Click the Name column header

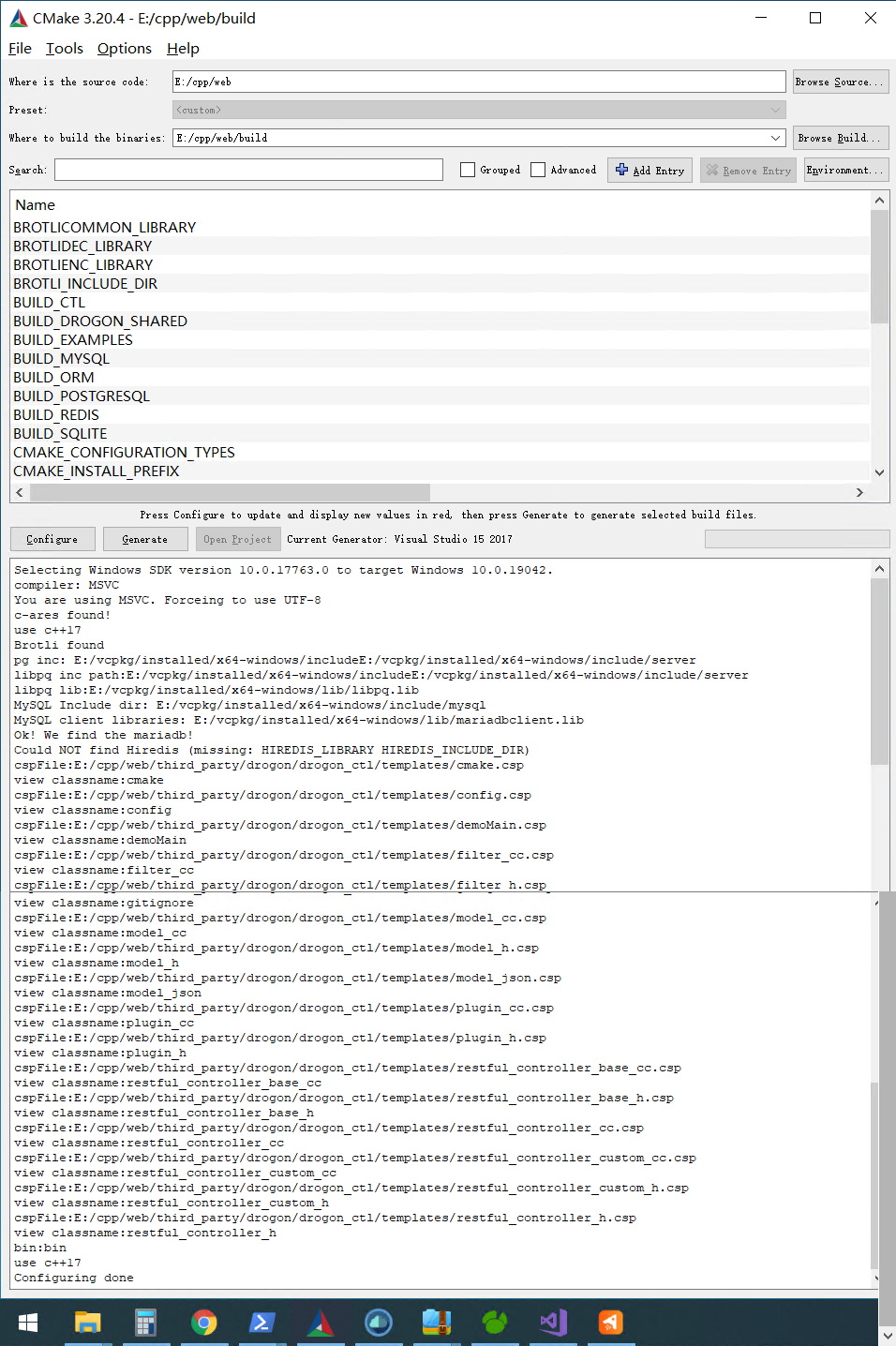36,205
